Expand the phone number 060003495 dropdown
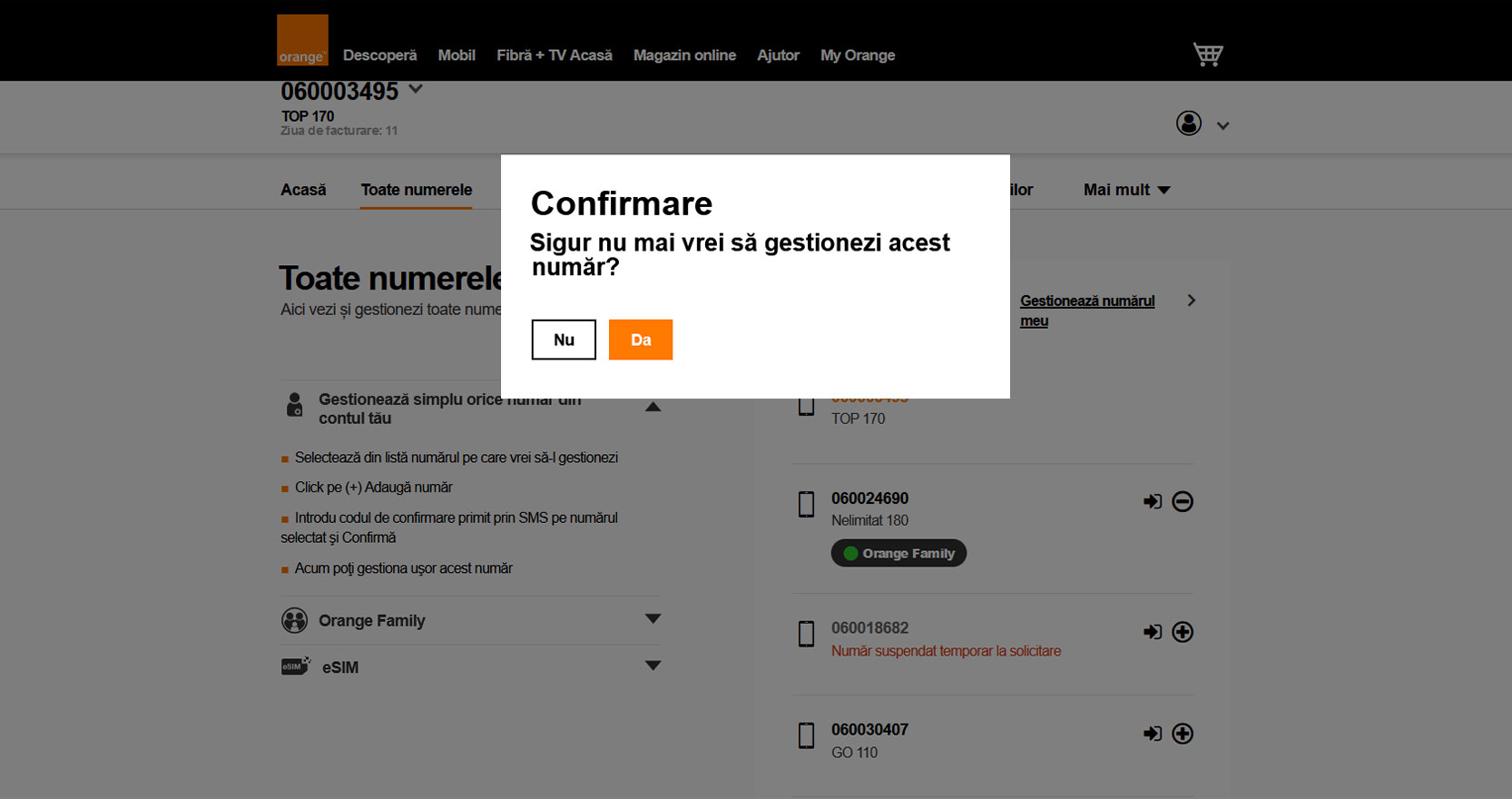The width and height of the screenshot is (1512, 799). click(416, 89)
